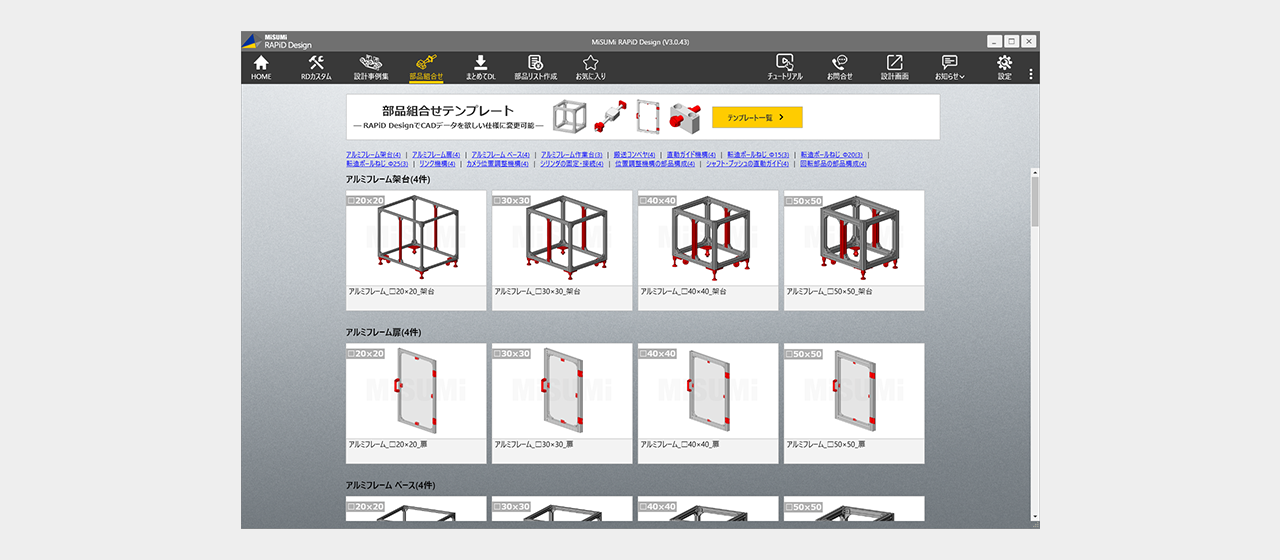Screen dimensions: 1280x560
Task: Jump to アルミフレーム扉(4) link
Action: click(x=436, y=155)
